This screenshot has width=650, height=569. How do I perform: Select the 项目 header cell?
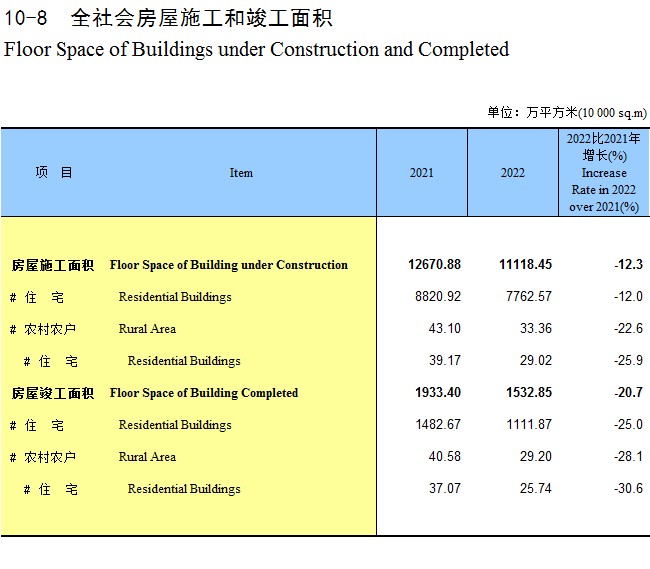coord(54,172)
